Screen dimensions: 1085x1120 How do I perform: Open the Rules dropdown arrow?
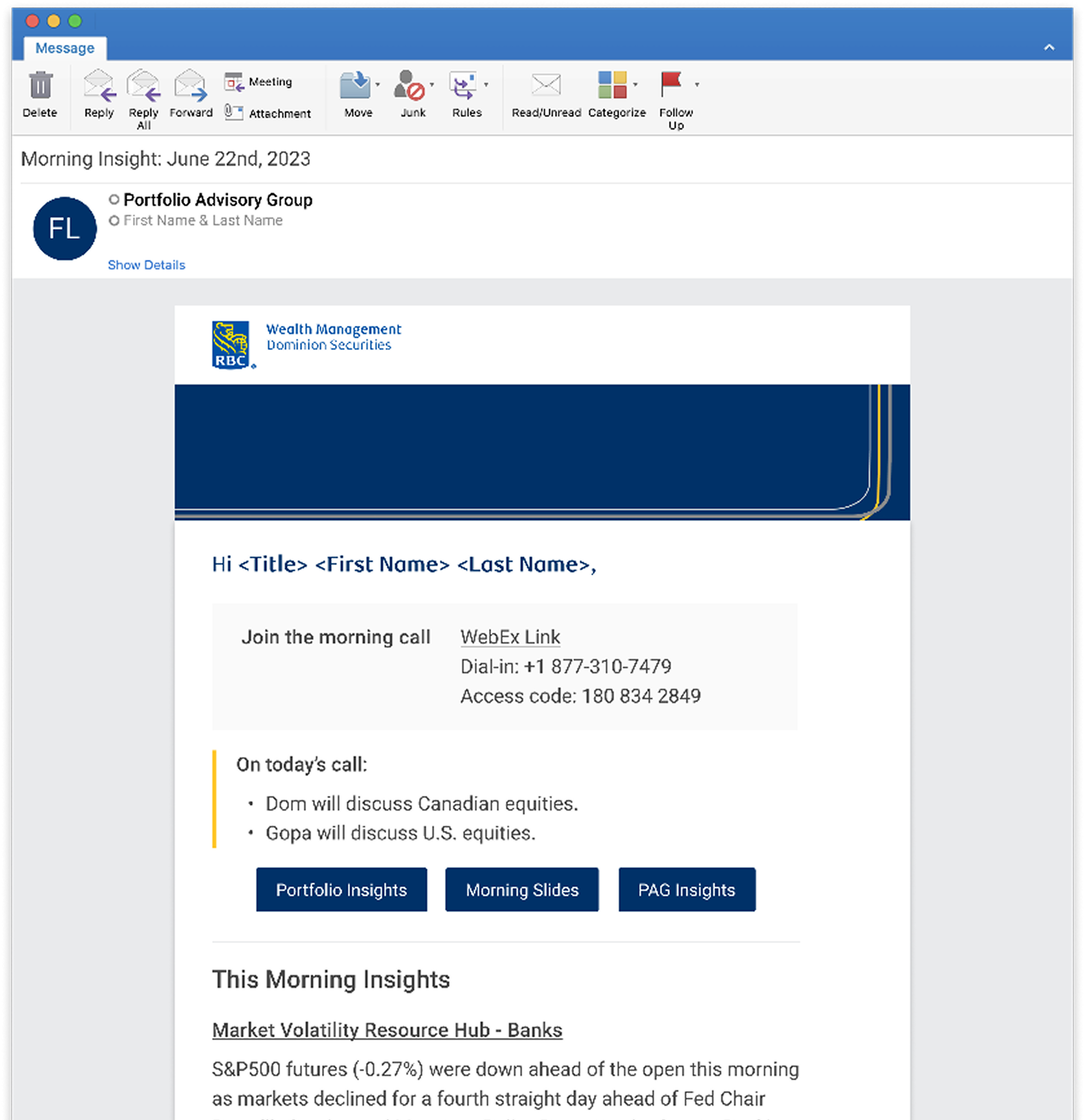pos(486,84)
